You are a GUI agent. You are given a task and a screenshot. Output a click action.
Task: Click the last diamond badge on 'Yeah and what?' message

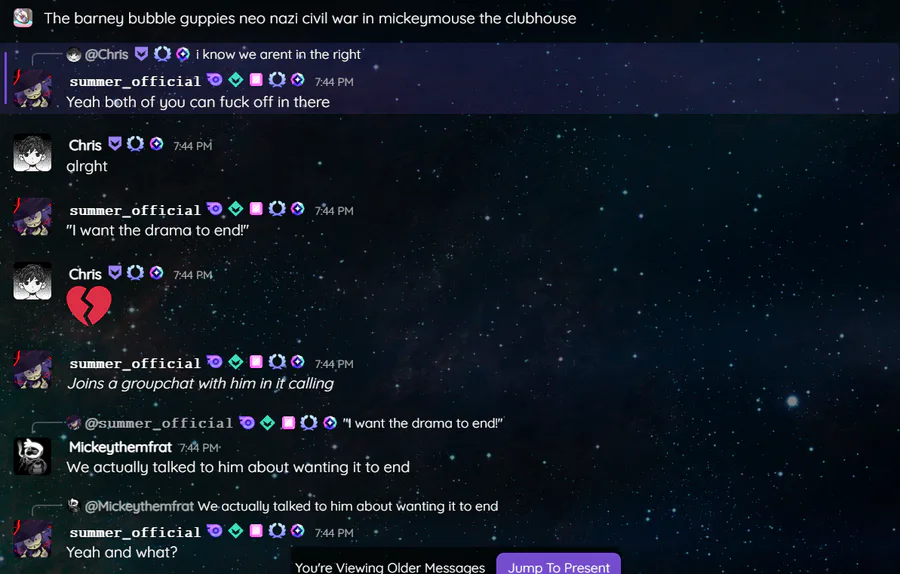(297, 530)
